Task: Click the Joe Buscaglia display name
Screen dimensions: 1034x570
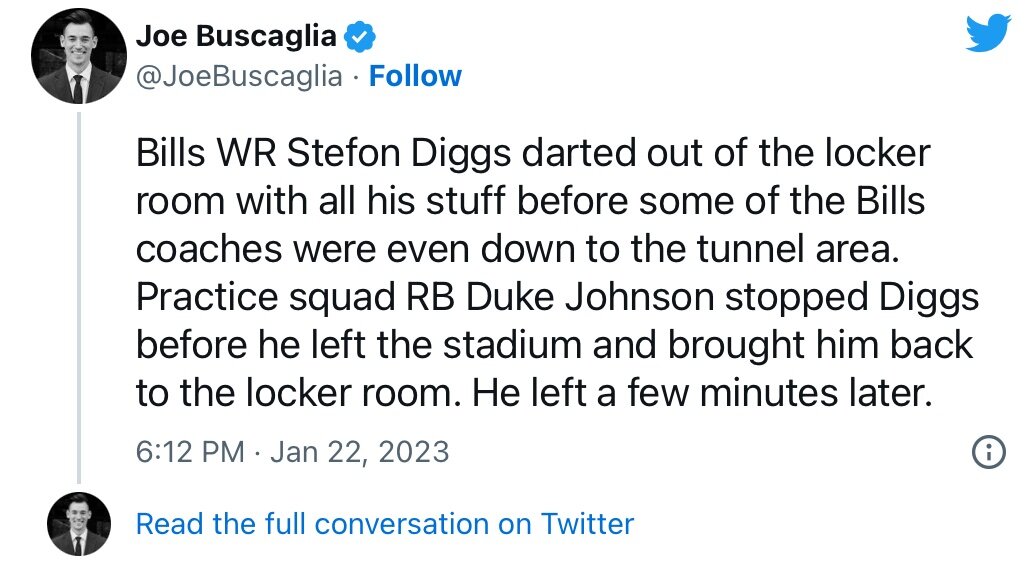Action: (236, 38)
